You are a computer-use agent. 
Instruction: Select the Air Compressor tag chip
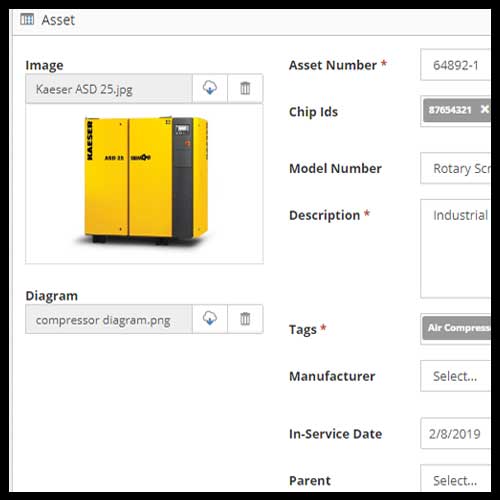tap(457, 328)
